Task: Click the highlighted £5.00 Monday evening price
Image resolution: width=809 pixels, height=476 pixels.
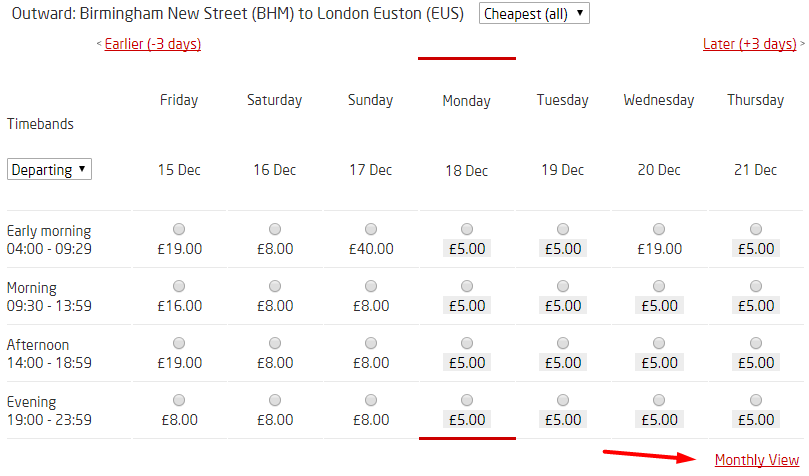Action: pos(467,419)
